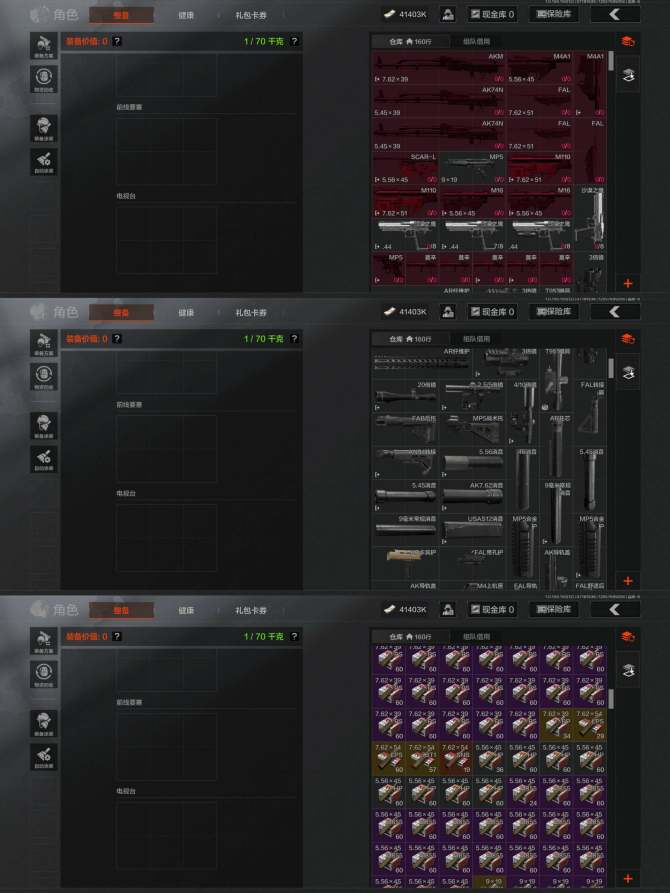670x893 pixels.
Task: Select tan handguard item in middle screenshot
Action: (x=405, y=563)
